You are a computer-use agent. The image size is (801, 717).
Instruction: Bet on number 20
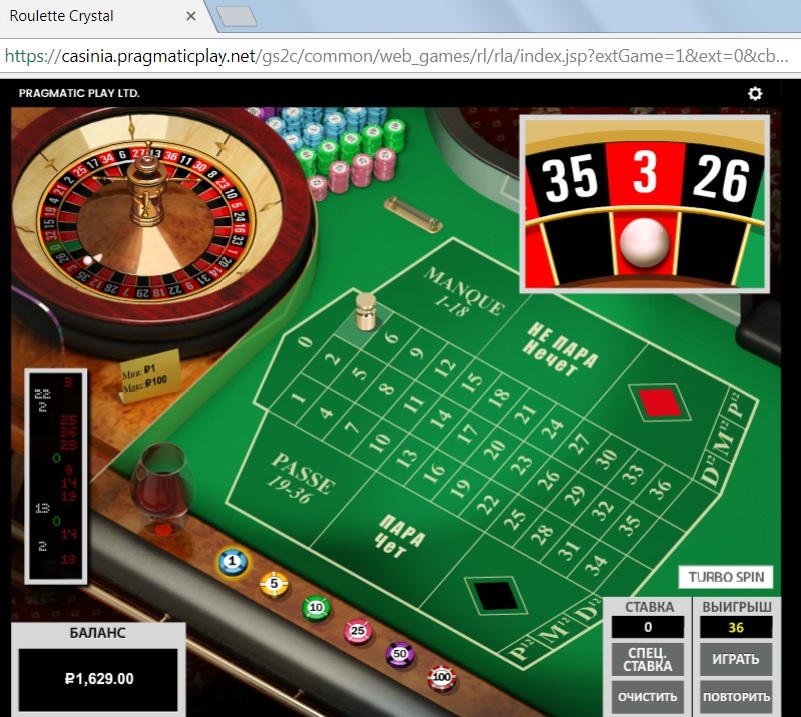(494, 449)
